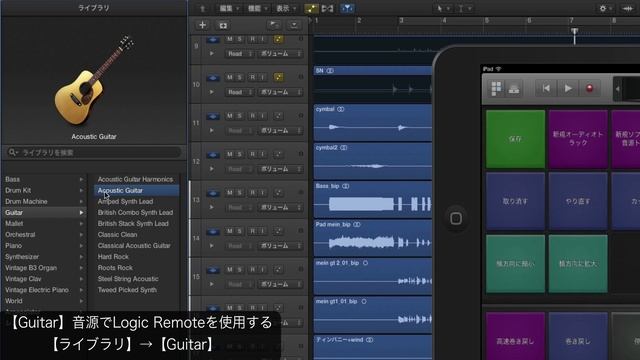The width and height of the screenshot is (640, 360).
Task: Toggle the yellow automation view button
Action: [x=311, y=8]
